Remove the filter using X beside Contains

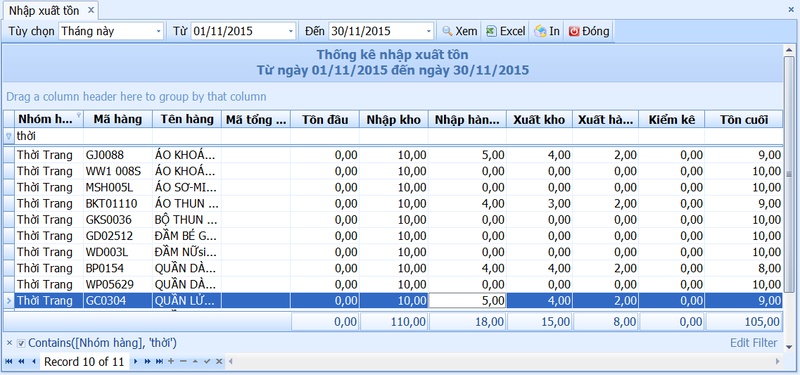point(9,343)
